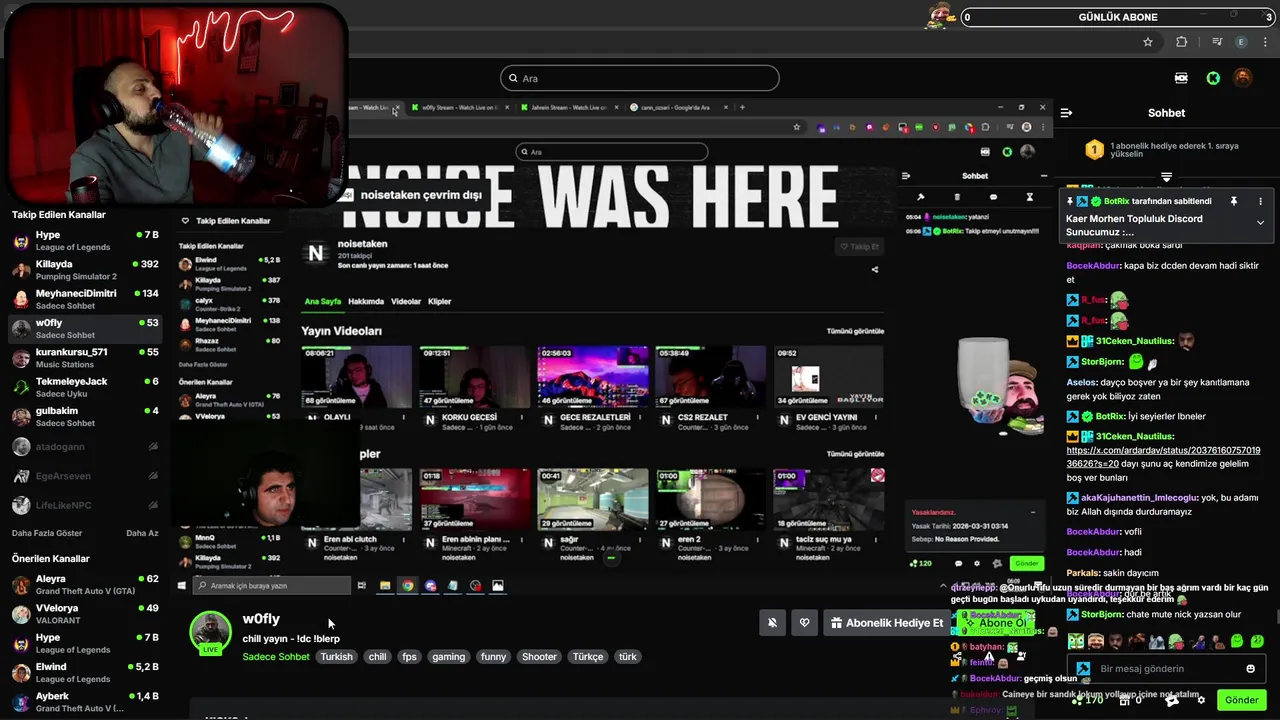This screenshot has width=1280, height=720.
Task: Click the message field 'Bir mesaj gönderin'
Action: [x=1165, y=669]
